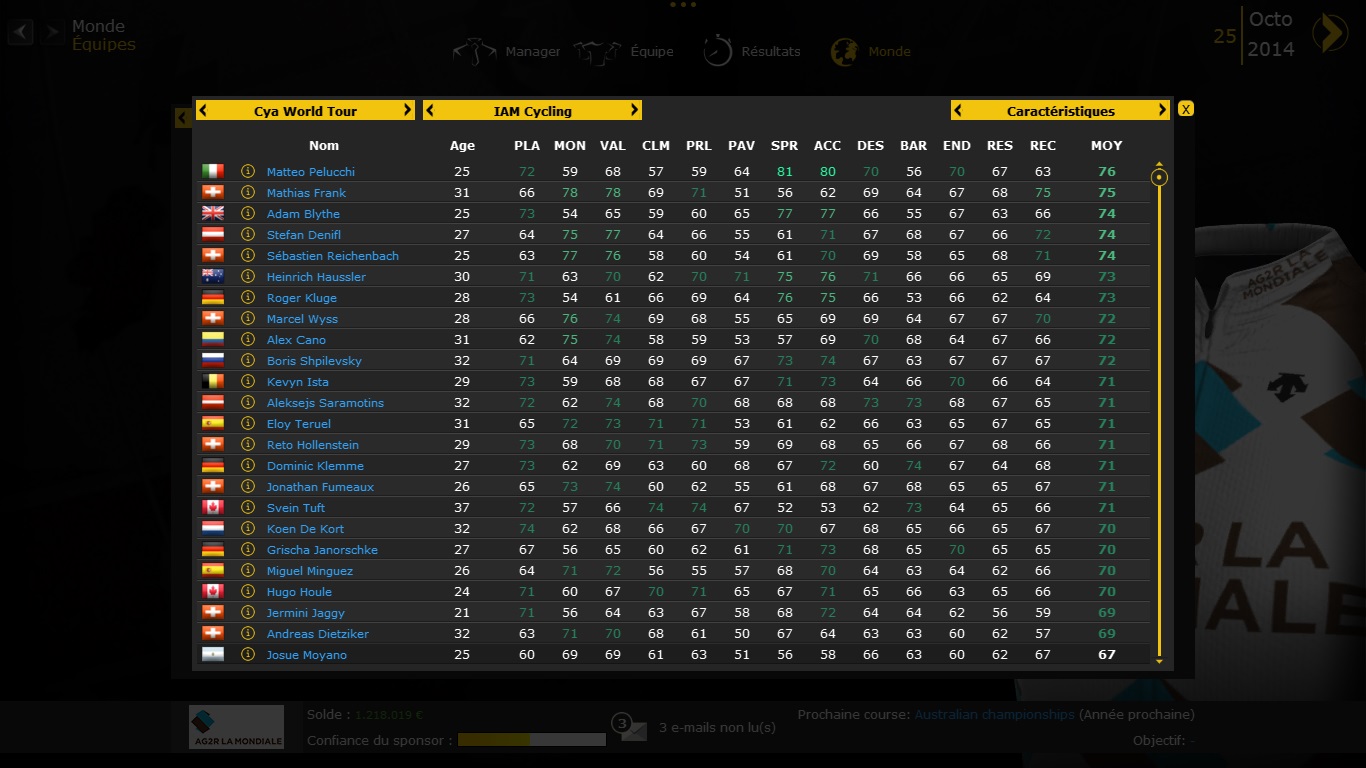Open info icon for Mathias Frank
The height and width of the screenshot is (768, 1366).
click(x=248, y=192)
